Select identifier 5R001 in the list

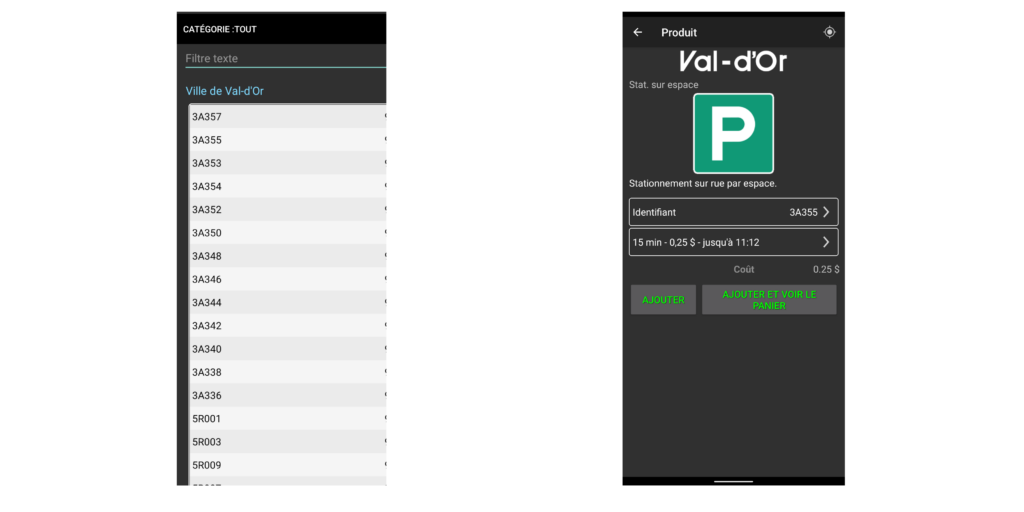288,419
